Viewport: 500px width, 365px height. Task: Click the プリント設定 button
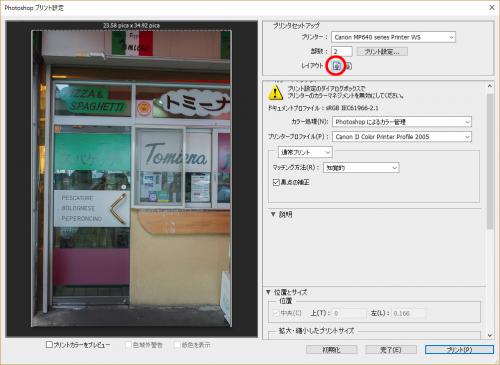coord(382,52)
